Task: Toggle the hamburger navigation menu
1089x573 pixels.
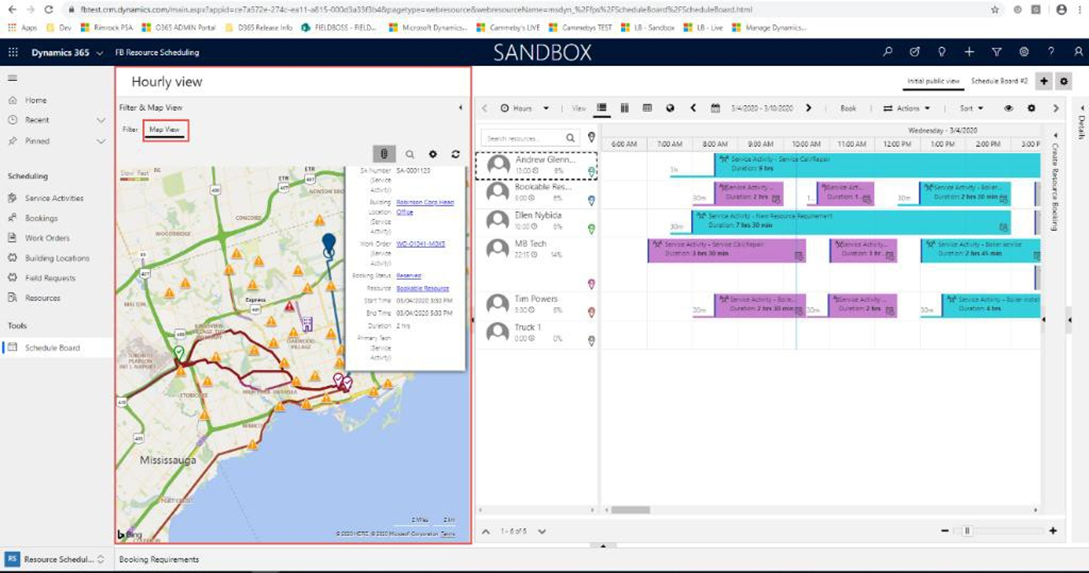Action: [13, 78]
